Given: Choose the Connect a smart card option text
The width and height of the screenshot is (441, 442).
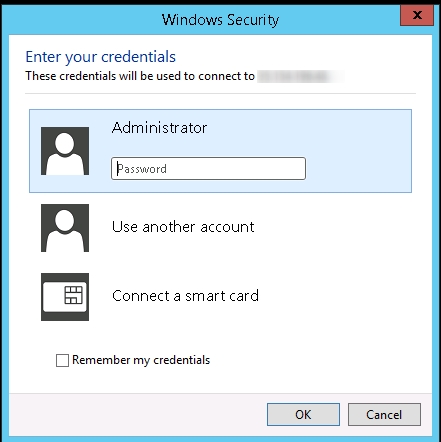Looking at the screenshot, I should pyautogui.click(x=185, y=296).
